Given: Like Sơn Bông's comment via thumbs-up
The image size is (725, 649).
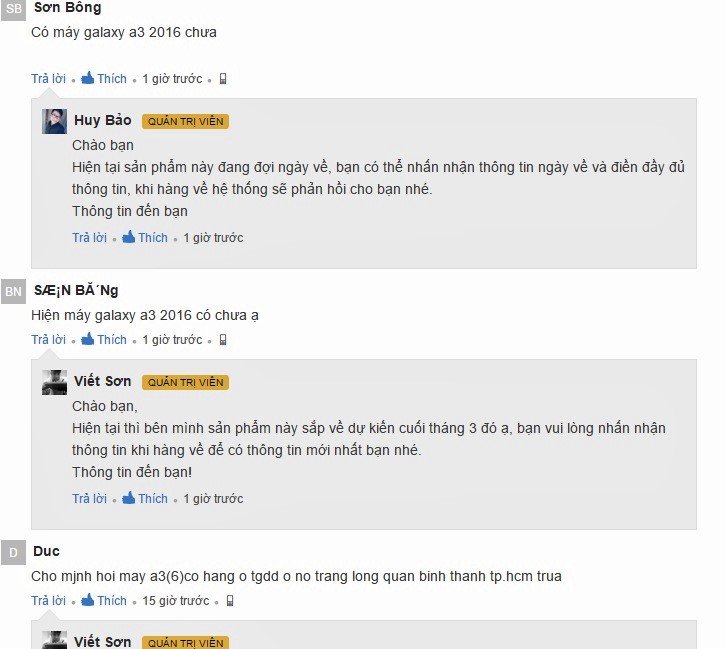Looking at the screenshot, I should (104, 79).
